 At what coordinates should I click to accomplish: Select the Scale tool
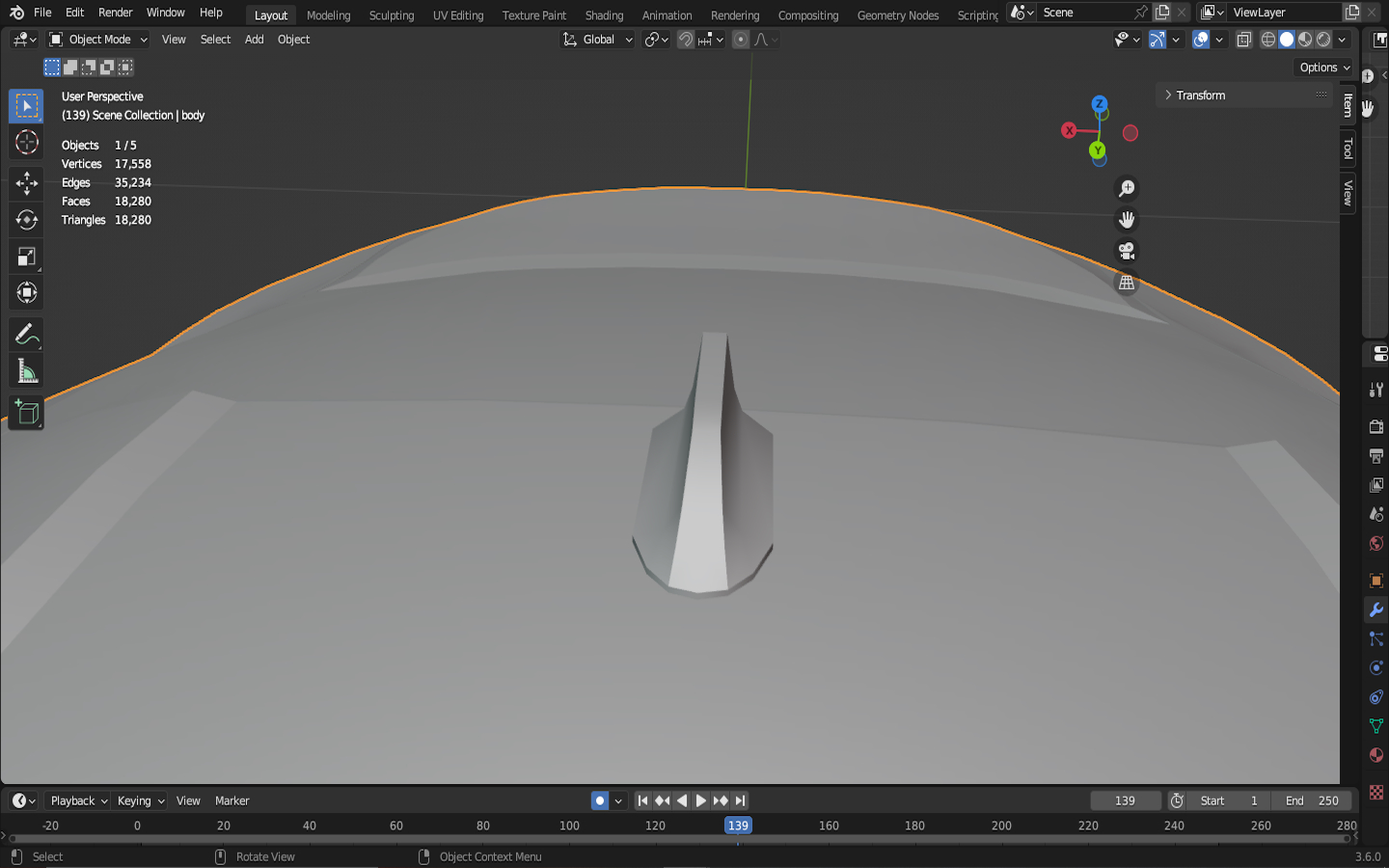tap(26, 256)
